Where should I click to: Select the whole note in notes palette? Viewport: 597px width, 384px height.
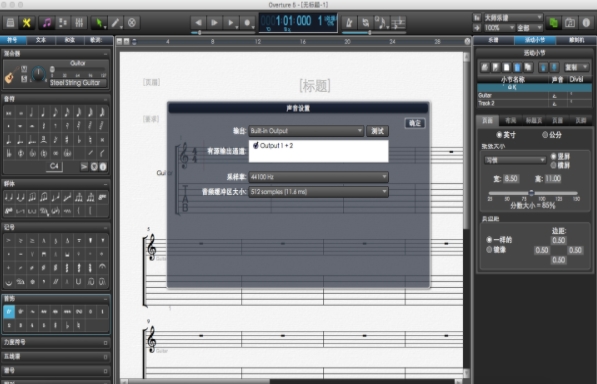pyautogui.click(x=21, y=113)
